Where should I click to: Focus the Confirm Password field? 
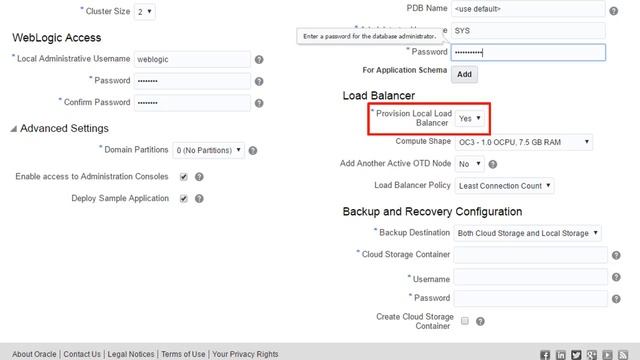click(x=192, y=102)
